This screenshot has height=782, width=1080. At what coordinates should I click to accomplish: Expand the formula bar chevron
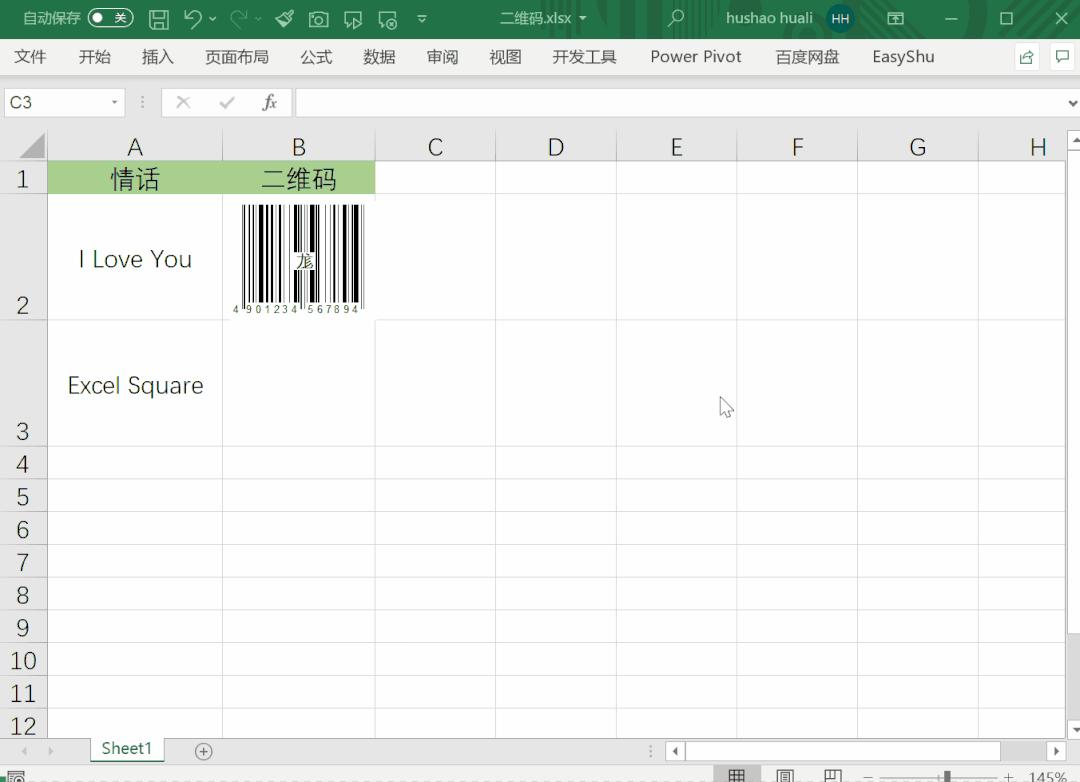[1072, 103]
